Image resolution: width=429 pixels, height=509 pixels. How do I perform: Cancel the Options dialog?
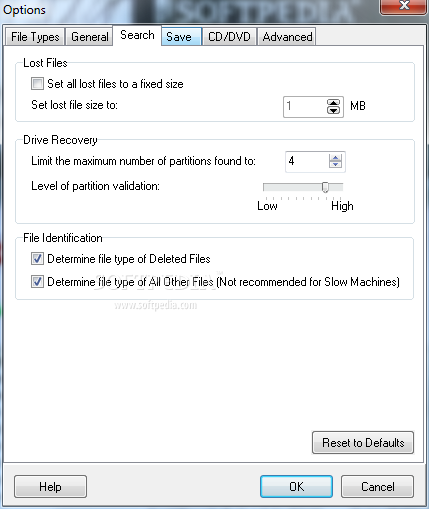click(377, 487)
